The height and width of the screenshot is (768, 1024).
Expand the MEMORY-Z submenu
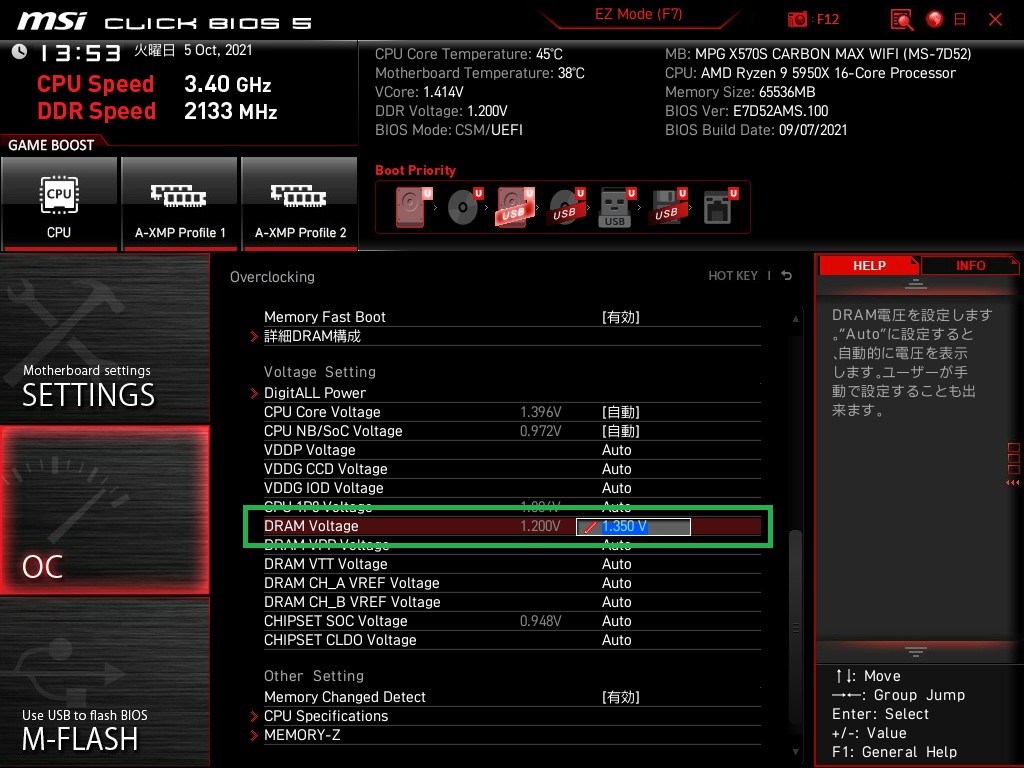[302, 735]
